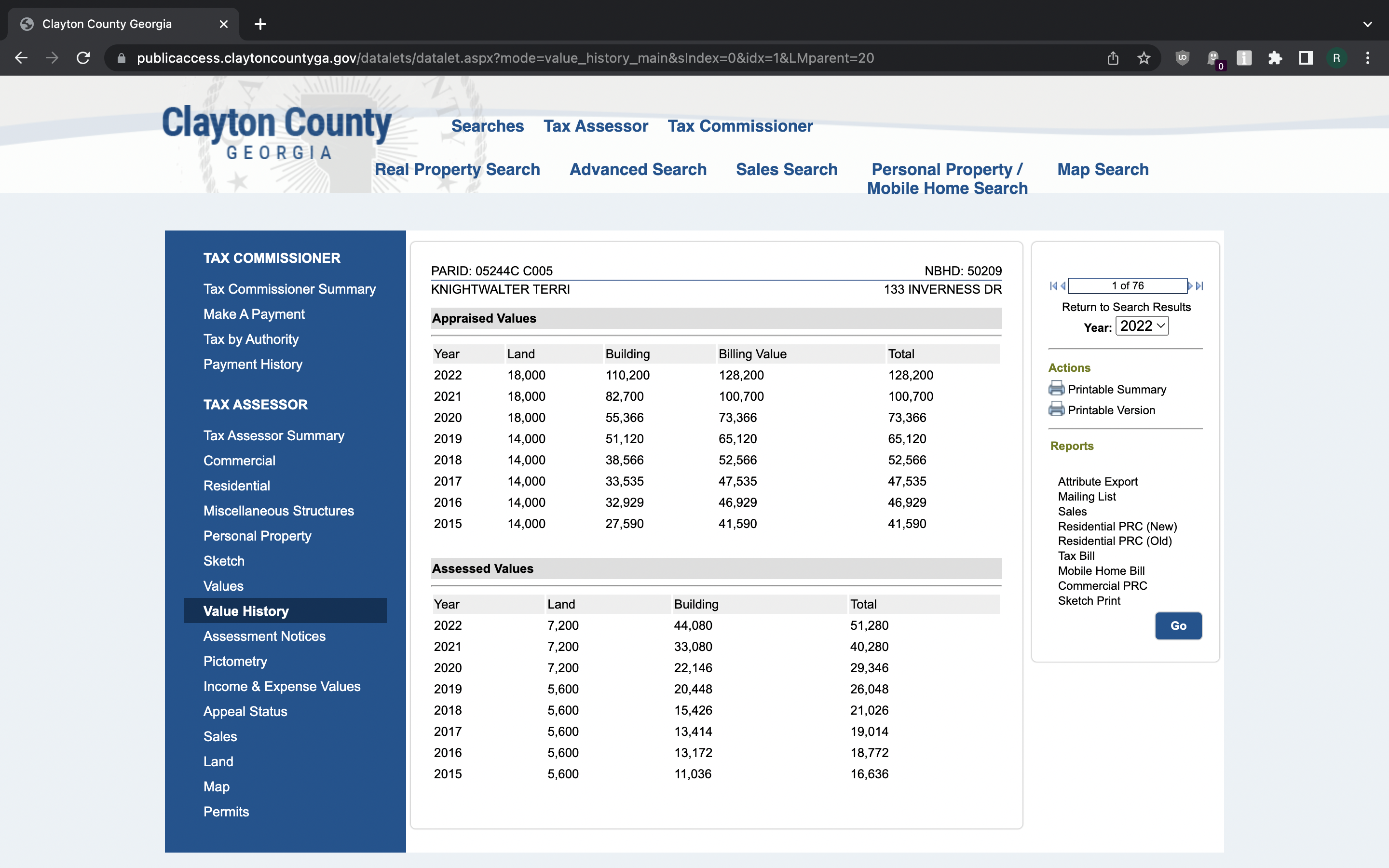Image resolution: width=1389 pixels, height=868 pixels.
Task: Go to Advanced Search
Action: tap(638, 169)
